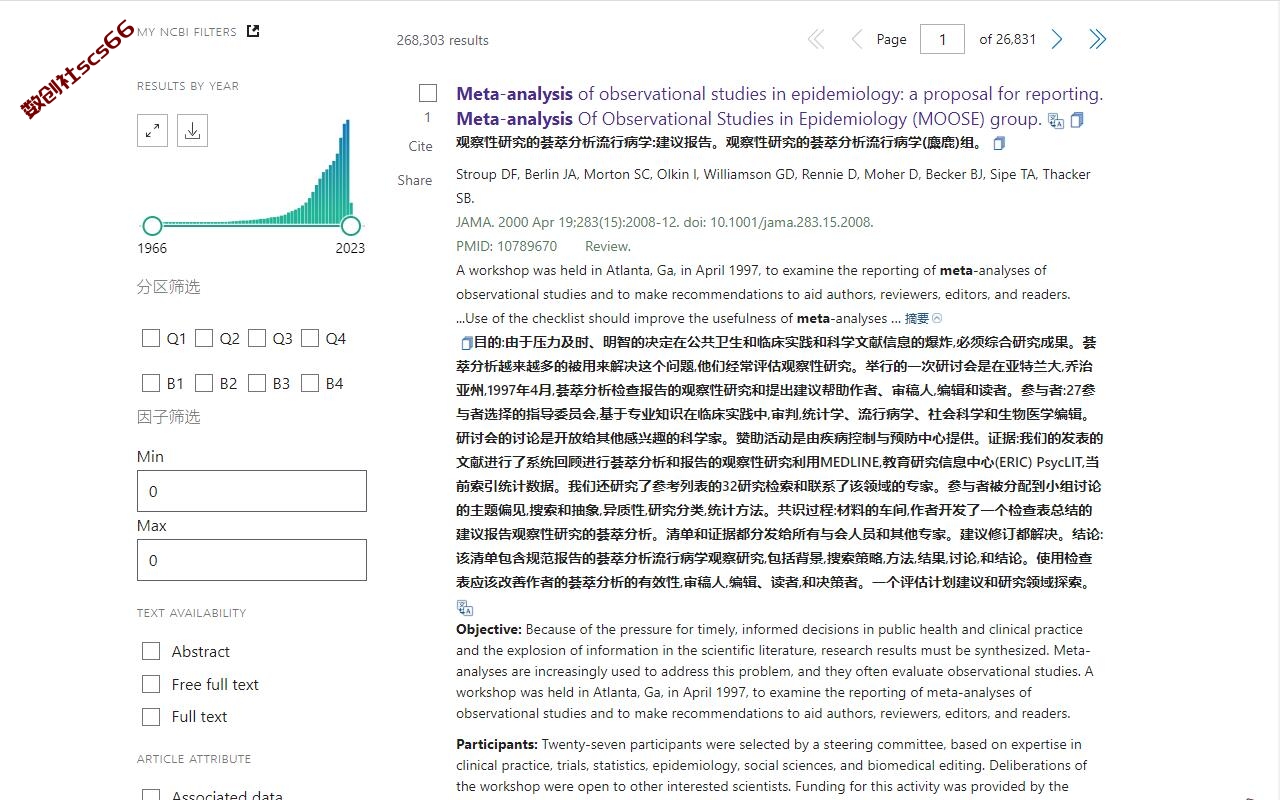
Task: Click the translate icon above the Objective paragraph
Action: click(x=465, y=607)
